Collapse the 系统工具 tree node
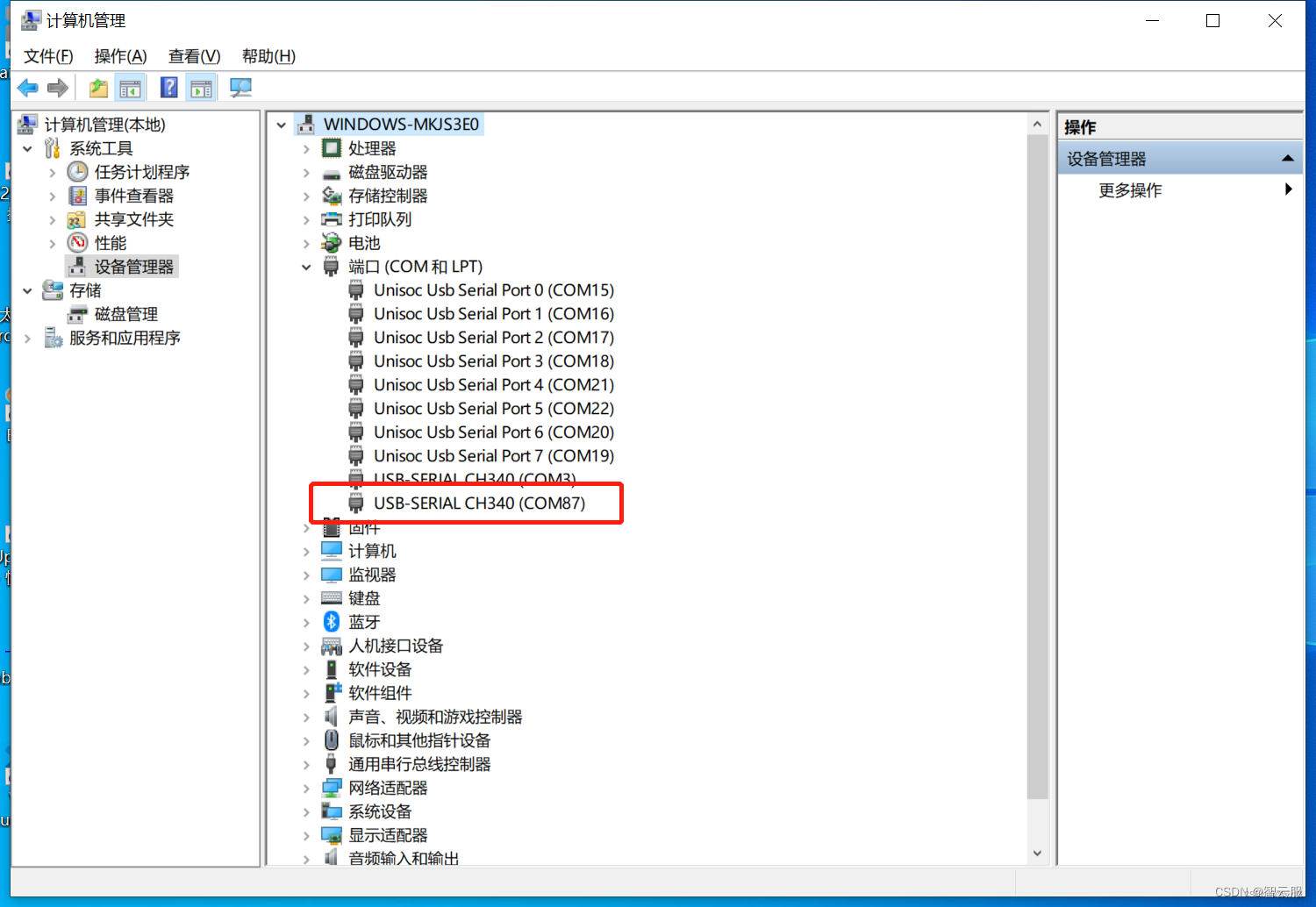The height and width of the screenshot is (907, 1316). (28, 148)
